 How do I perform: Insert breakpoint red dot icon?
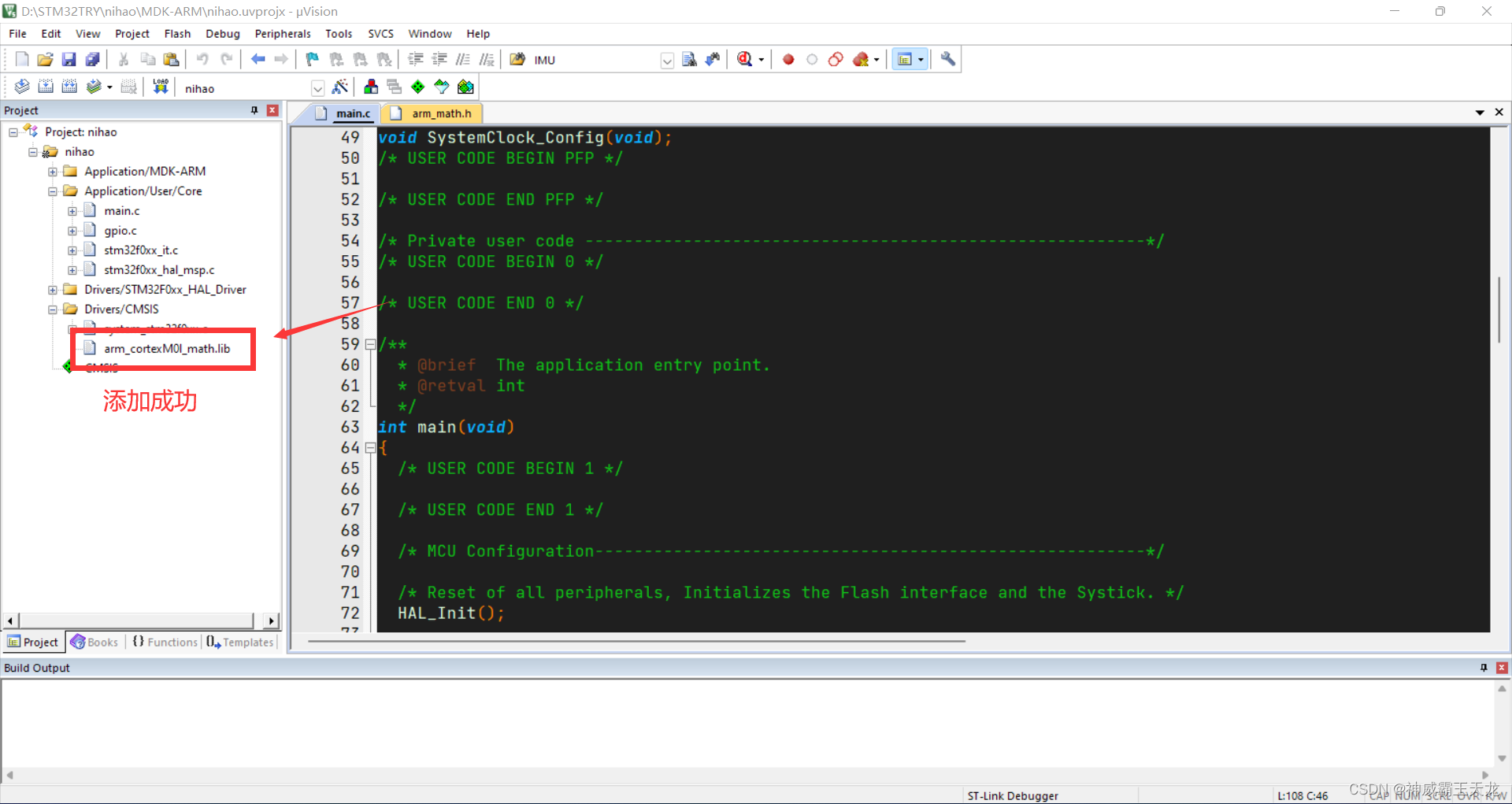click(x=788, y=59)
